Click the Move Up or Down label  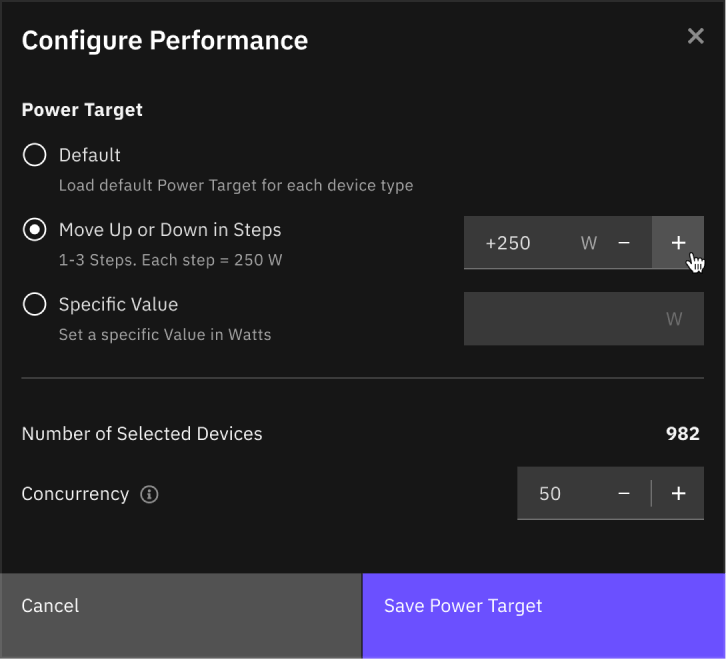click(170, 230)
